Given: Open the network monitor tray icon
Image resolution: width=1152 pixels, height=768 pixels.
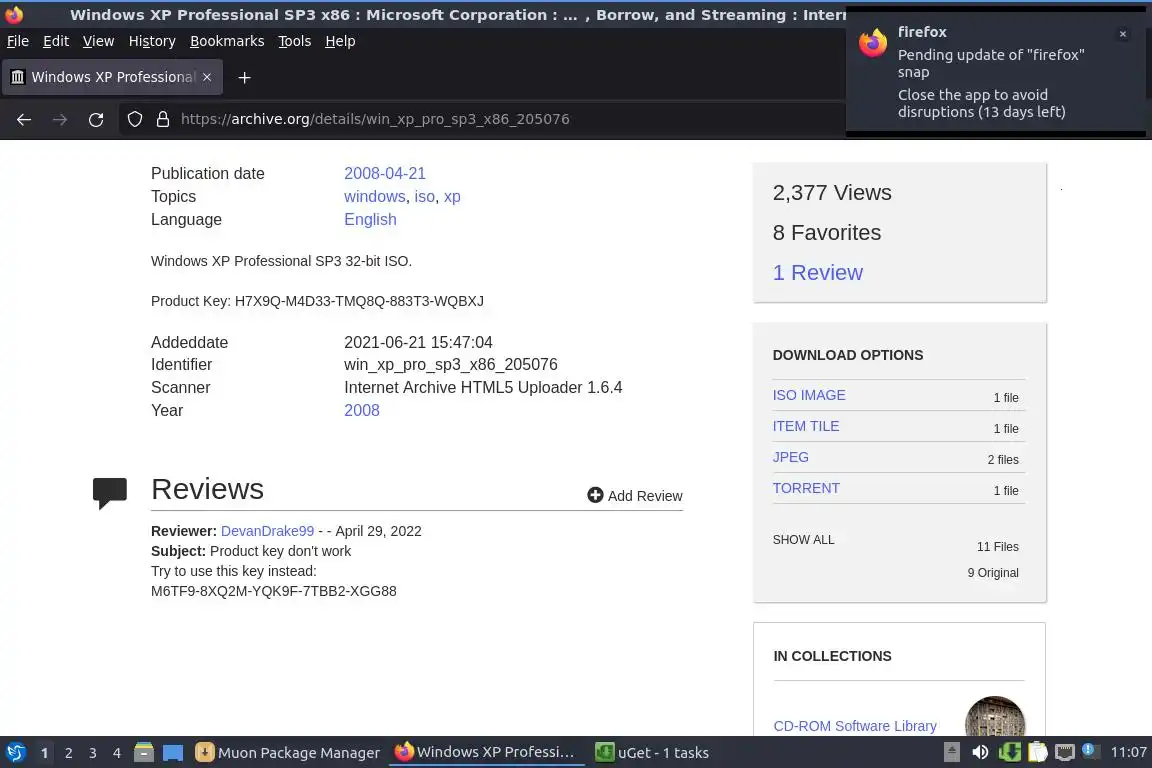Looking at the screenshot, I should pos(1065,752).
